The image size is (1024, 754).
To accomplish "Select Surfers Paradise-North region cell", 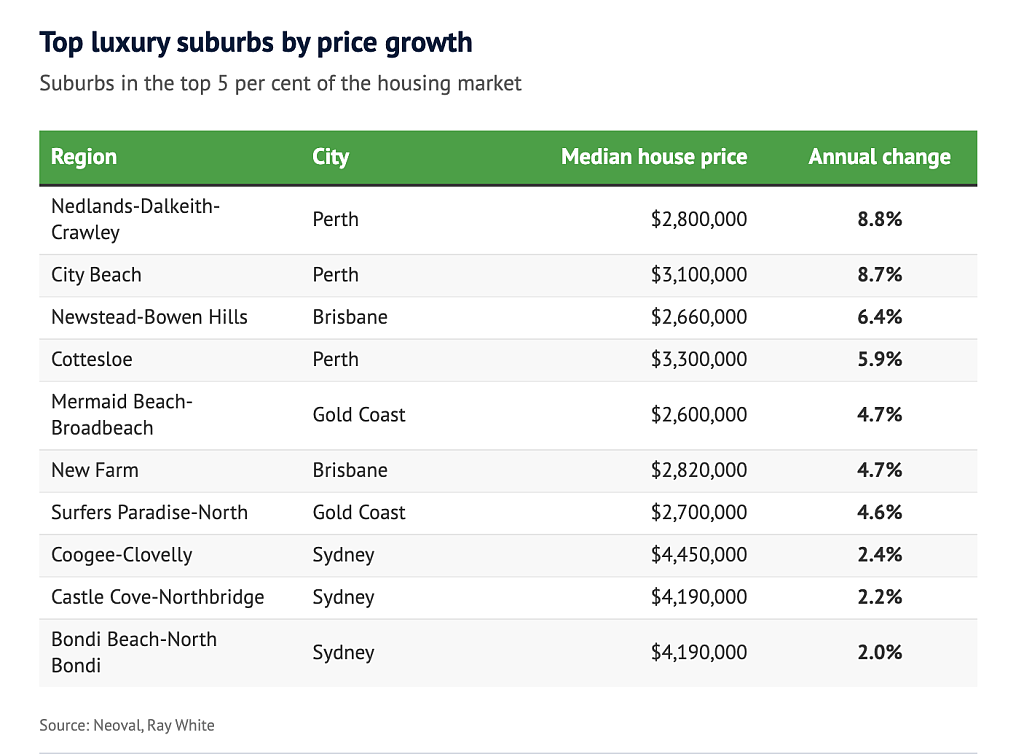I will click(149, 513).
